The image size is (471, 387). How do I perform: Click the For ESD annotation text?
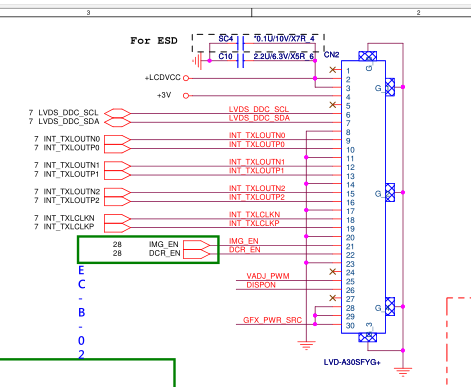click(x=154, y=41)
